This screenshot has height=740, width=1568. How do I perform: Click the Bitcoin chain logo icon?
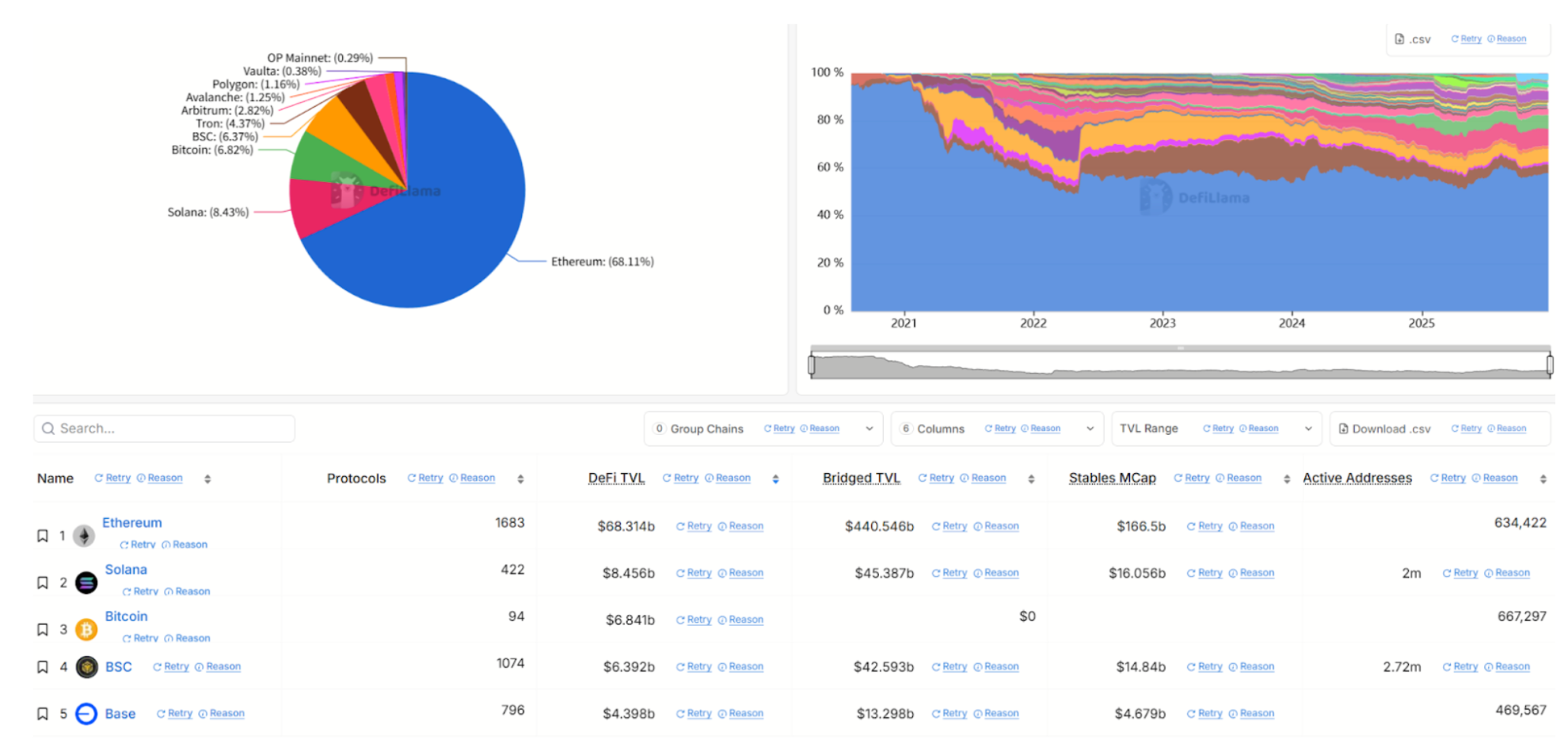(x=86, y=629)
